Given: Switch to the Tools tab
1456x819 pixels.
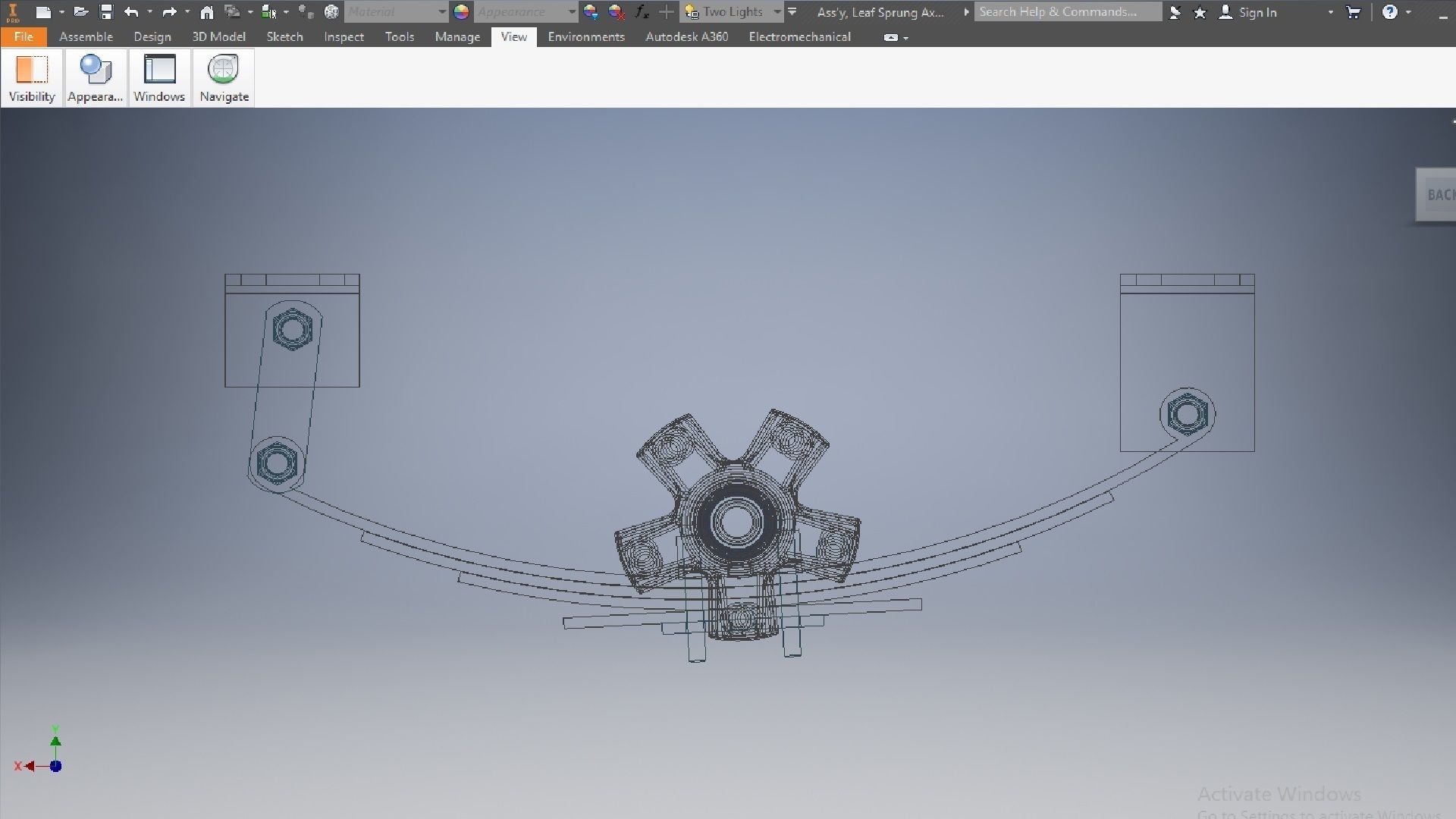Looking at the screenshot, I should [x=400, y=36].
